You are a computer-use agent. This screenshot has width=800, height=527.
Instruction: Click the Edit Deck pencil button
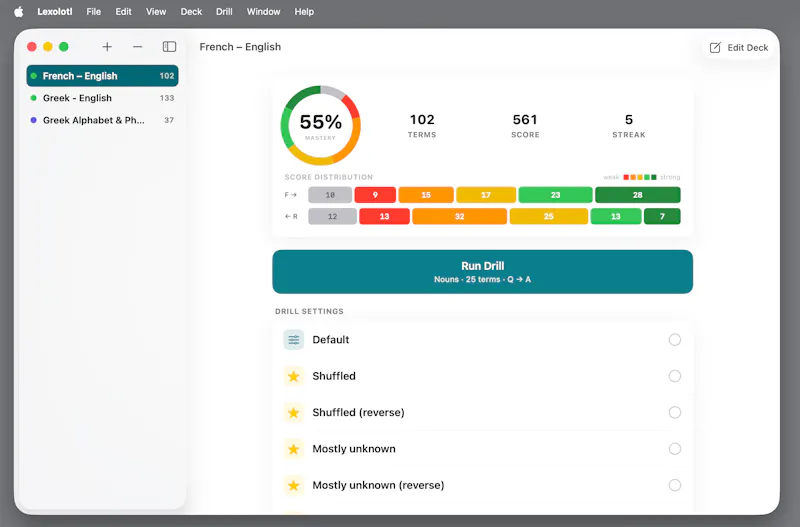pos(739,47)
